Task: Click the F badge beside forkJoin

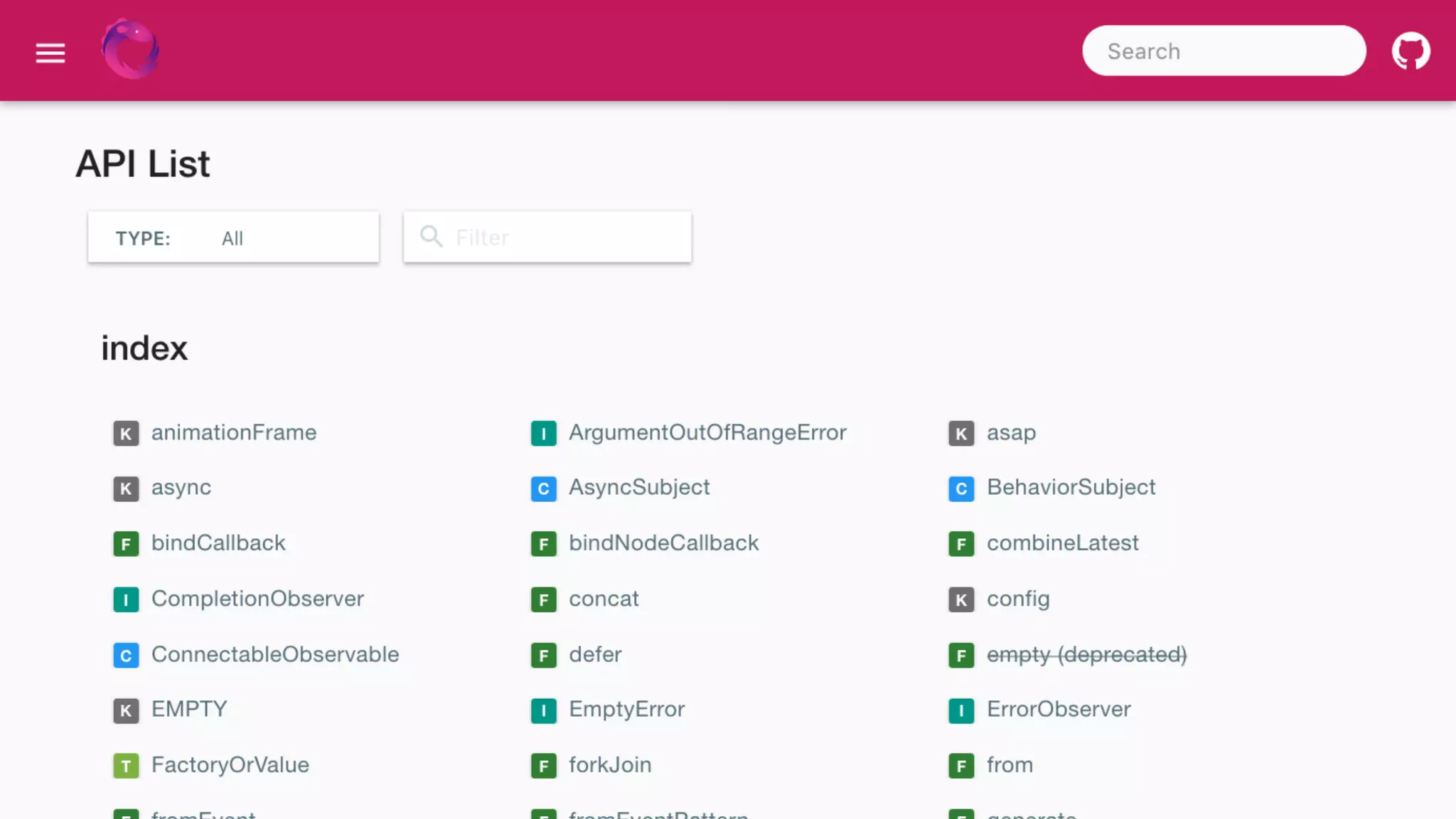Action: coord(543,766)
